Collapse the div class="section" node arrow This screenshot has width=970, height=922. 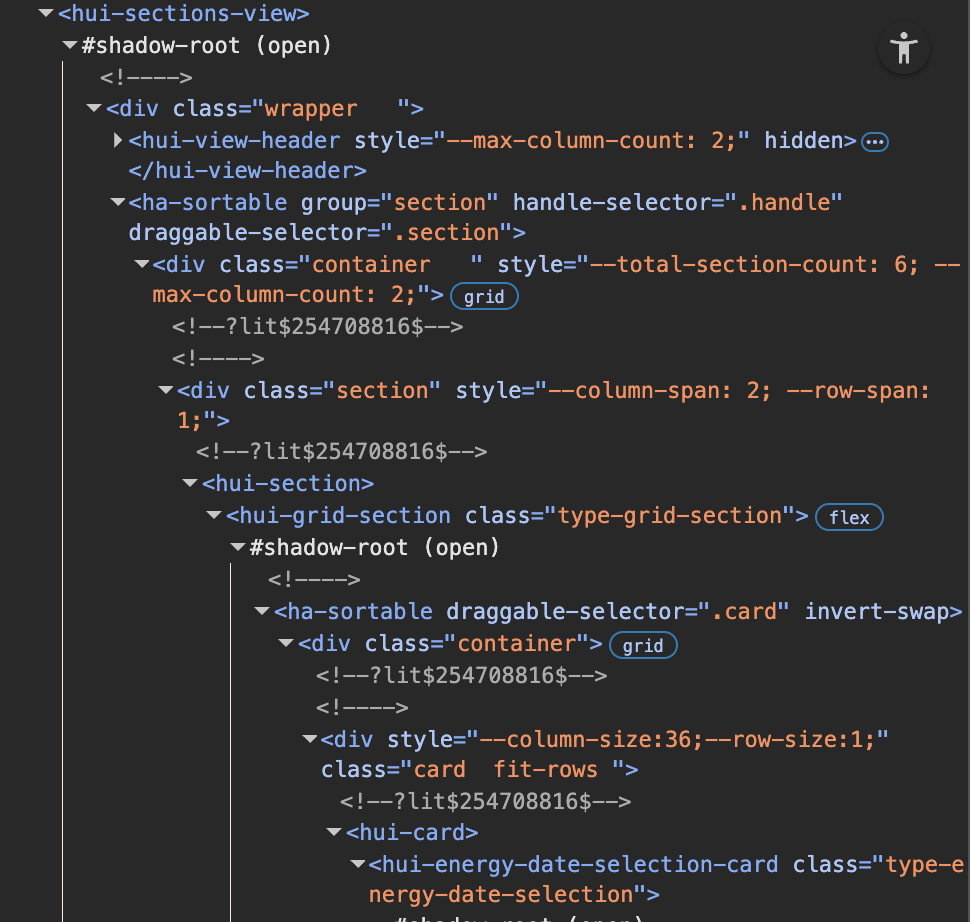(166, 390)
